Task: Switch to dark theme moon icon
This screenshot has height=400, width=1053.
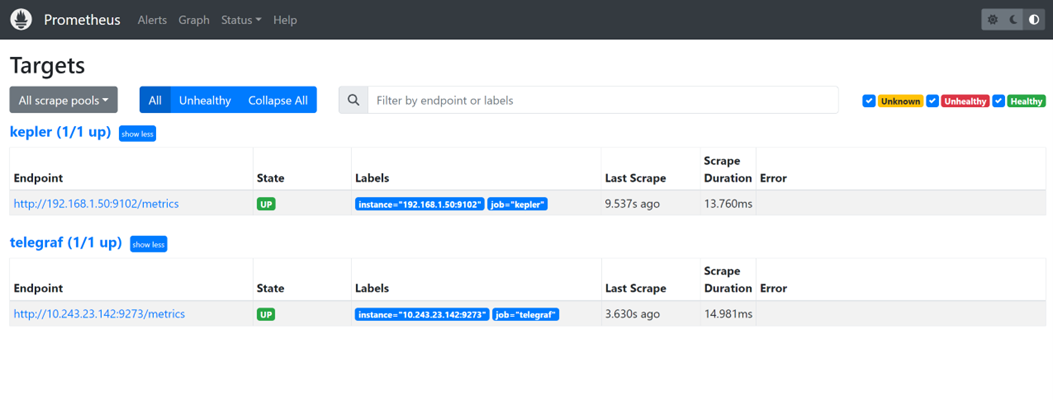Action: pyautogui.click(x=1013, y=20)
